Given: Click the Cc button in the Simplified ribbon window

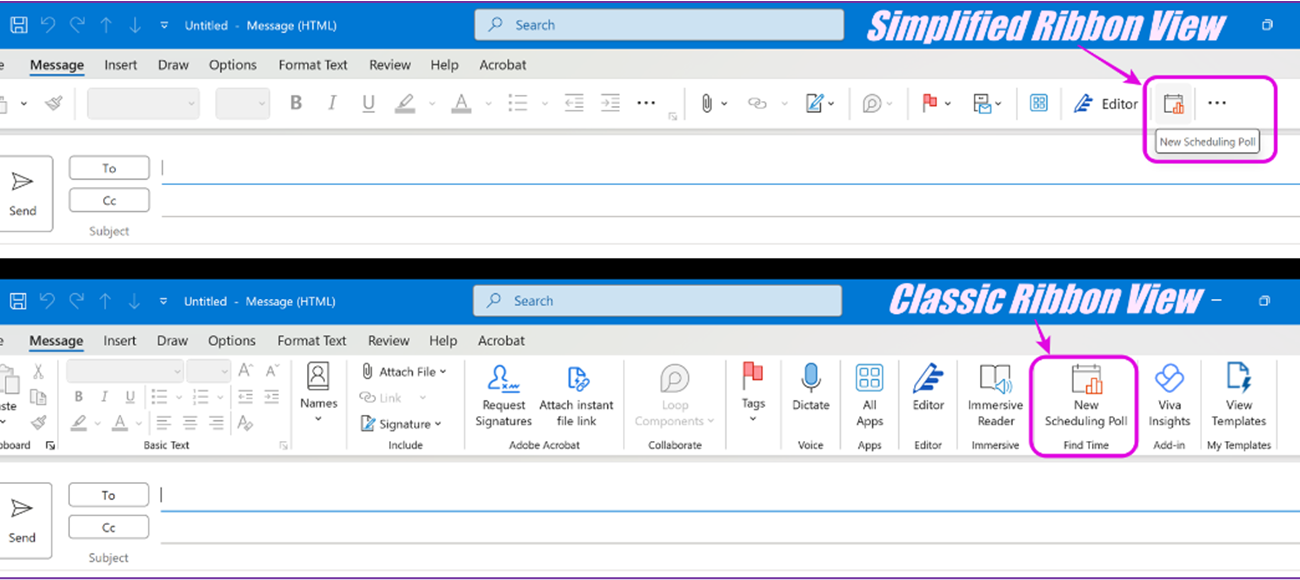Looking at the screenshot, I should [x=109, y=201].
